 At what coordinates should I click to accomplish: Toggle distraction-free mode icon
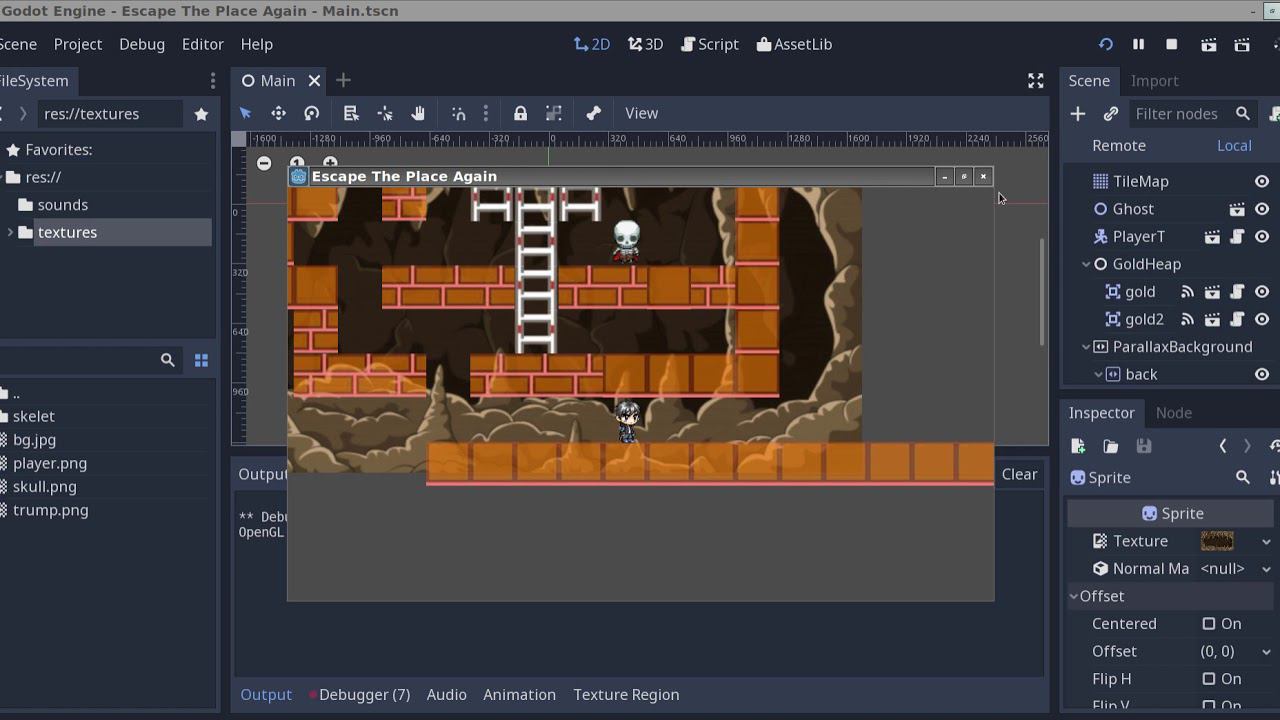(1036, 81)
